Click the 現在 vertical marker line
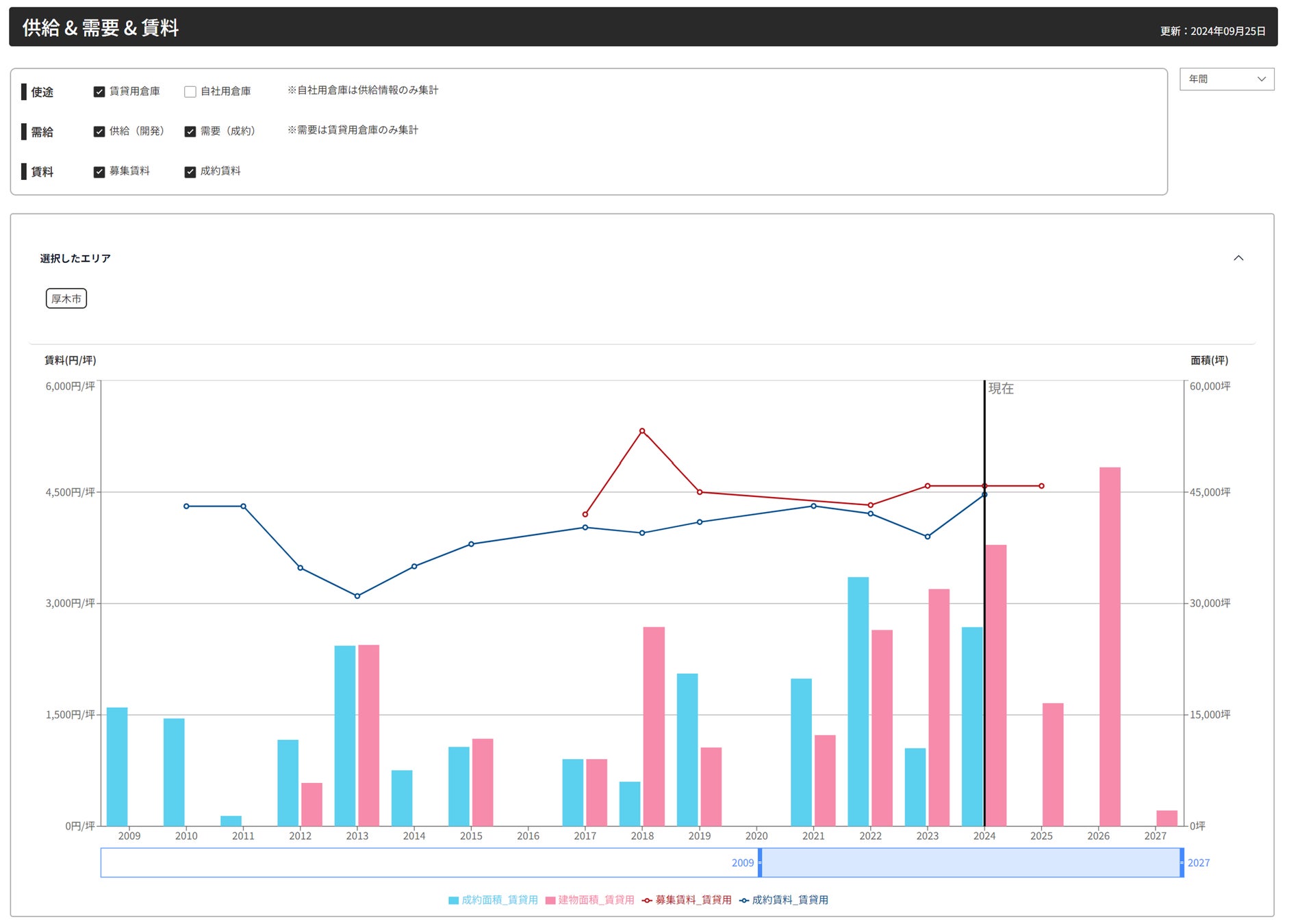1300x924 pixels. click(984, 602)
